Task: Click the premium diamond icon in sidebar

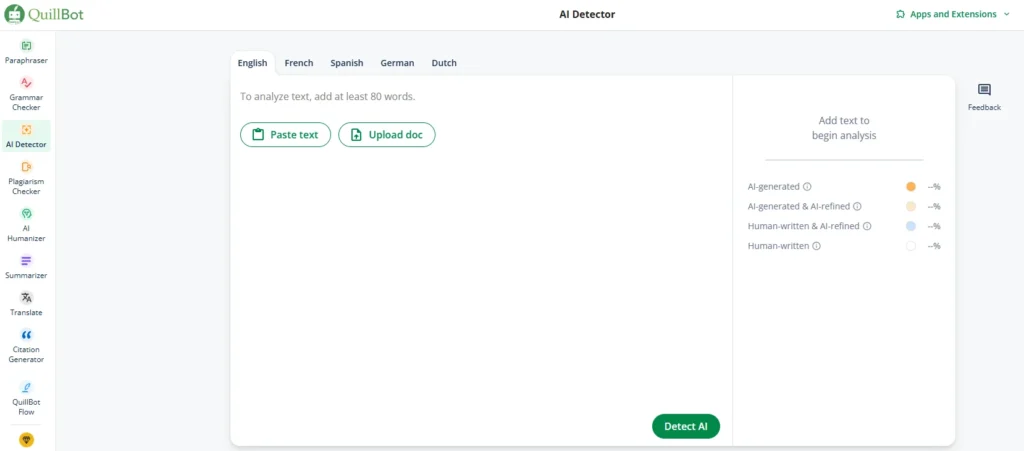Action: tap(26, 441)
